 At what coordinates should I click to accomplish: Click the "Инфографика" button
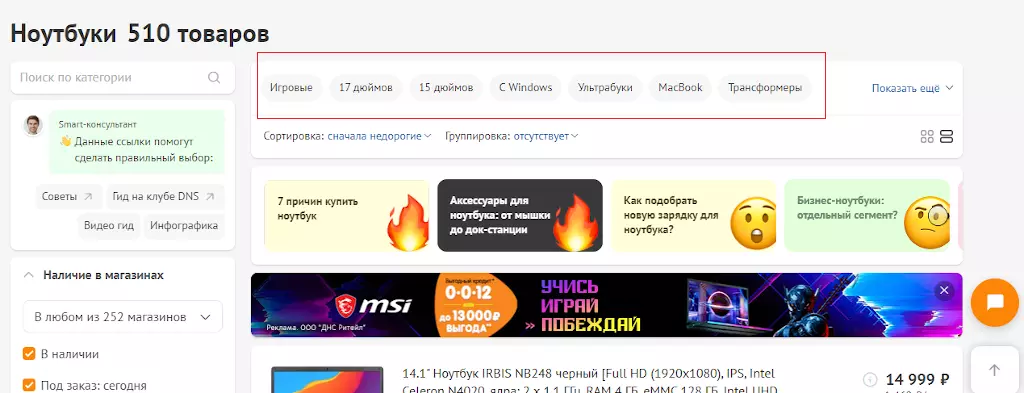click(184, 226)
